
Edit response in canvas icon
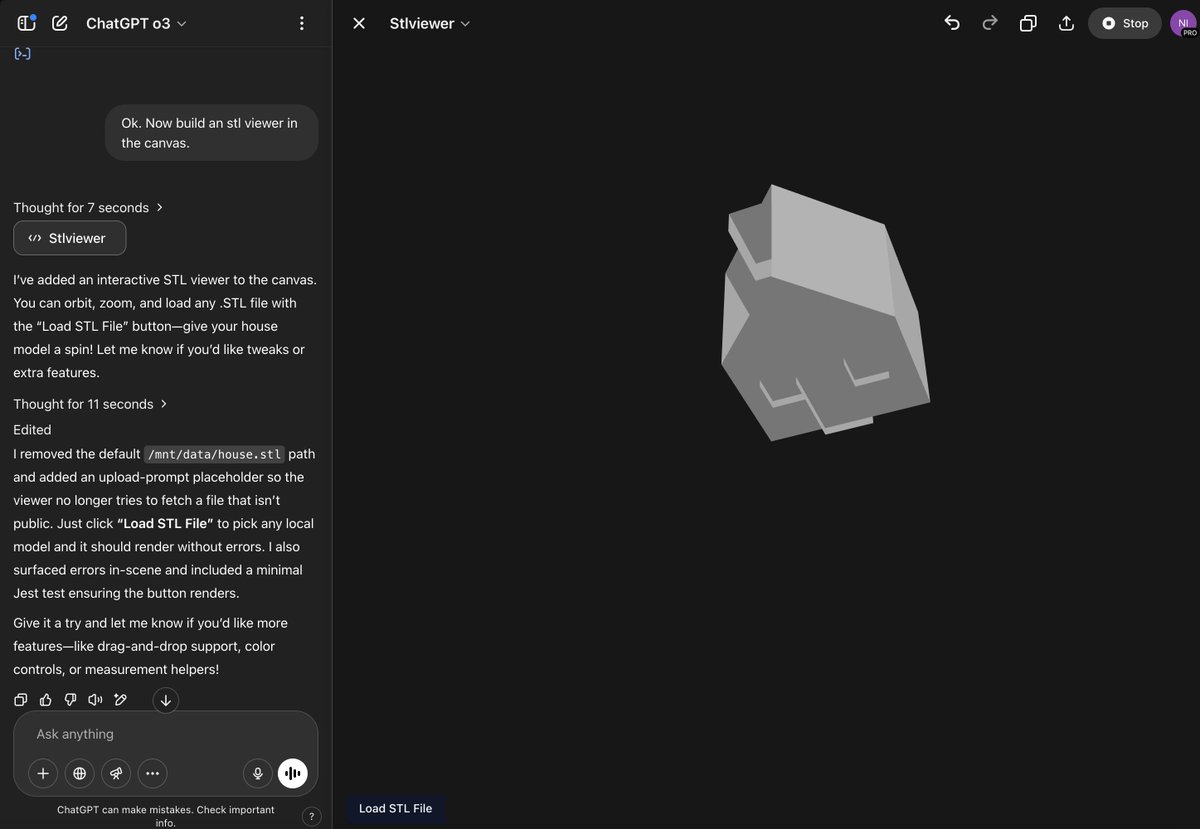point(120,700)
